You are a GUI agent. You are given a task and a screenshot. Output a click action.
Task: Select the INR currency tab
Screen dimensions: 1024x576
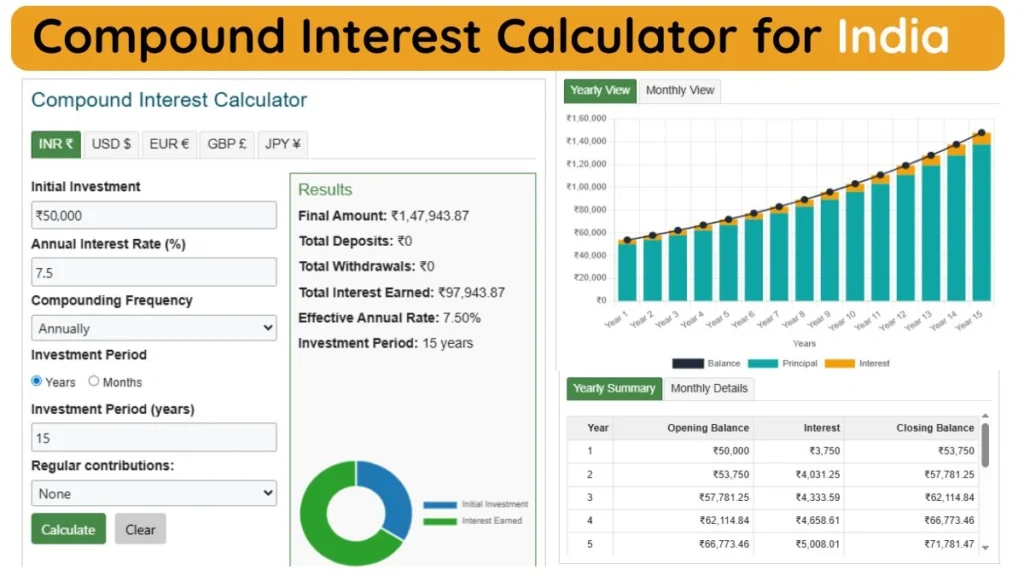click(x=54, y=144)
